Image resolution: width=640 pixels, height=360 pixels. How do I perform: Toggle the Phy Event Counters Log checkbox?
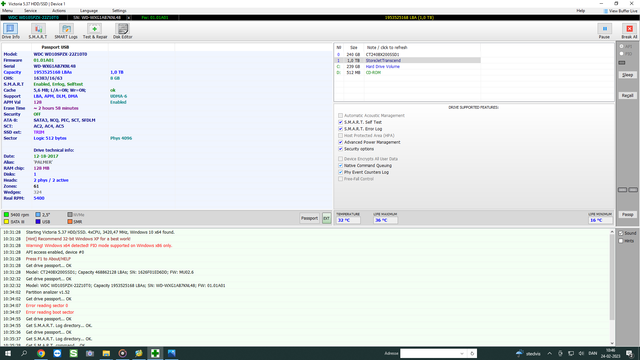click(x=340, y=172)
